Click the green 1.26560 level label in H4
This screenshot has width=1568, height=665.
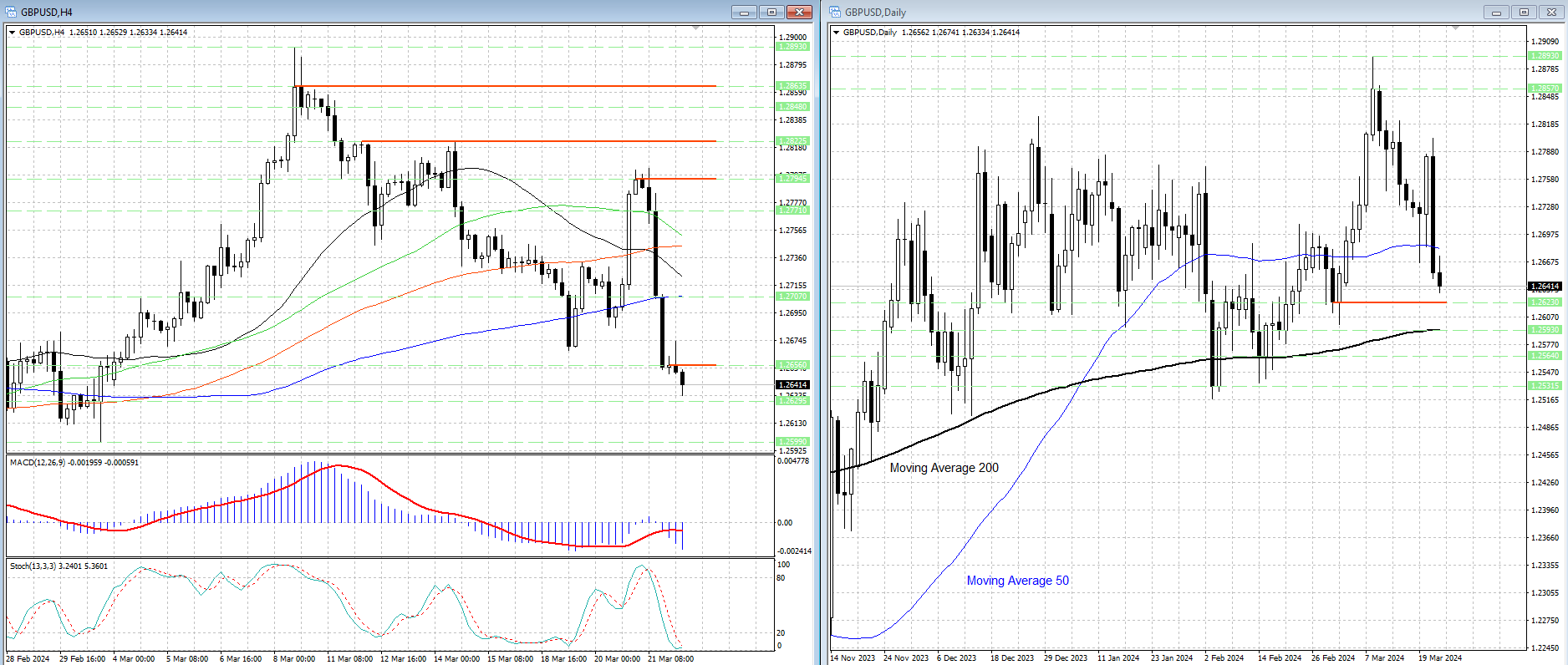(792, 365)
